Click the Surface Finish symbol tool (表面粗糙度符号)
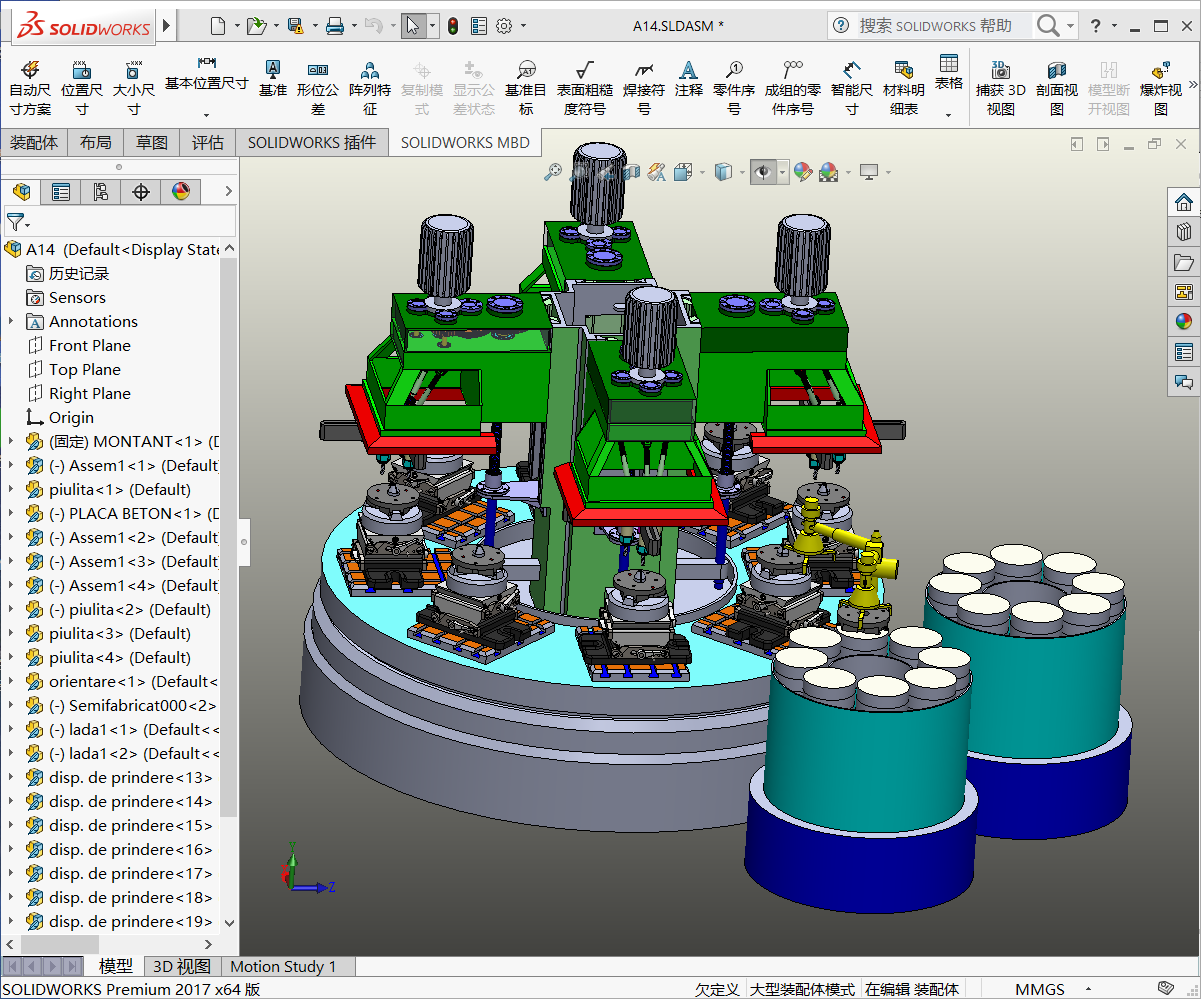This screenshot has height=999, width=1201. click(585, 87)
